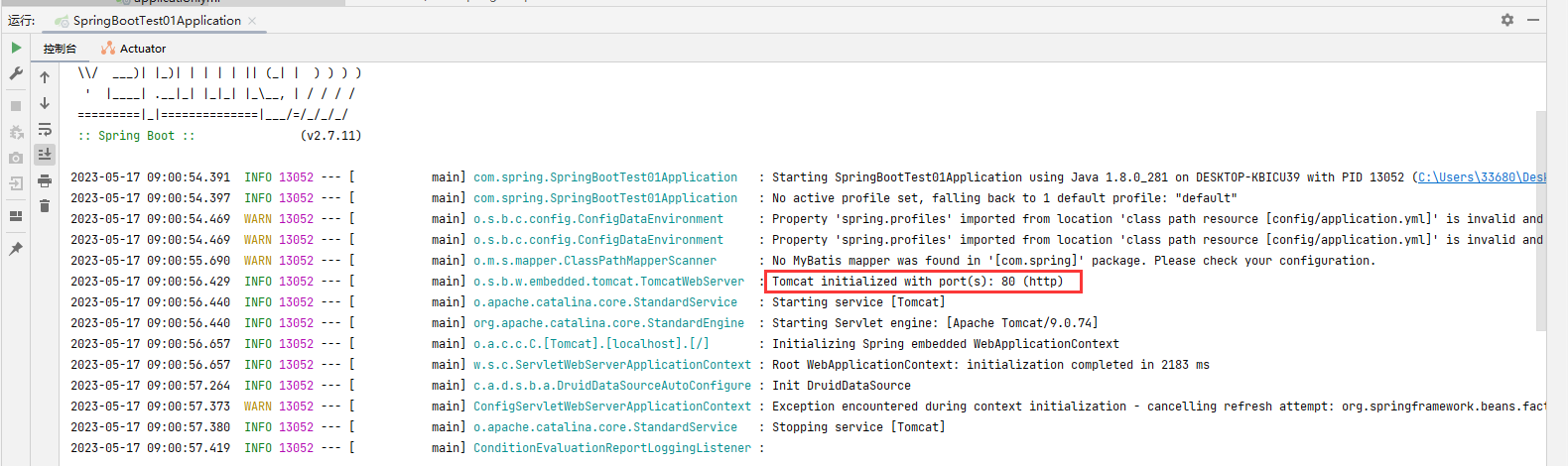Click the 'o.m.s.mapper.ClassPathMapperScanner' logger name

pyautogui.click(x=594, y=261)
